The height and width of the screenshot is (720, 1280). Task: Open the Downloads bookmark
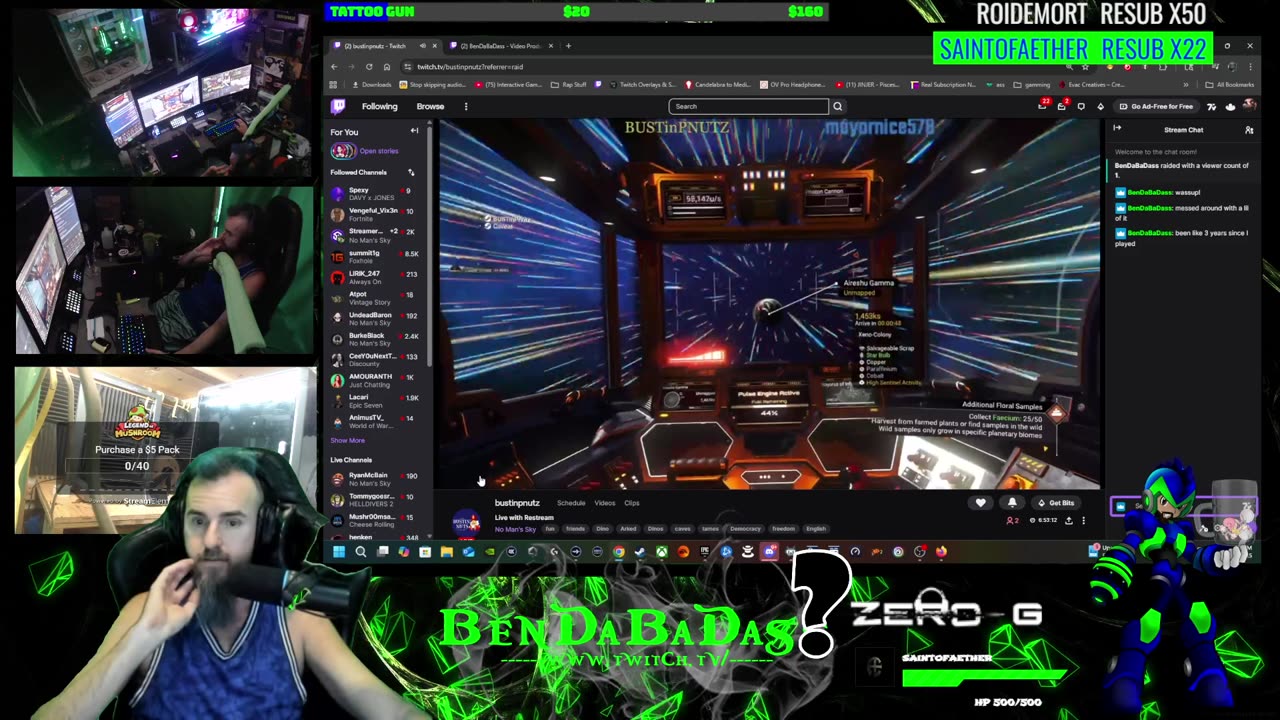click(x=371, y=85)
